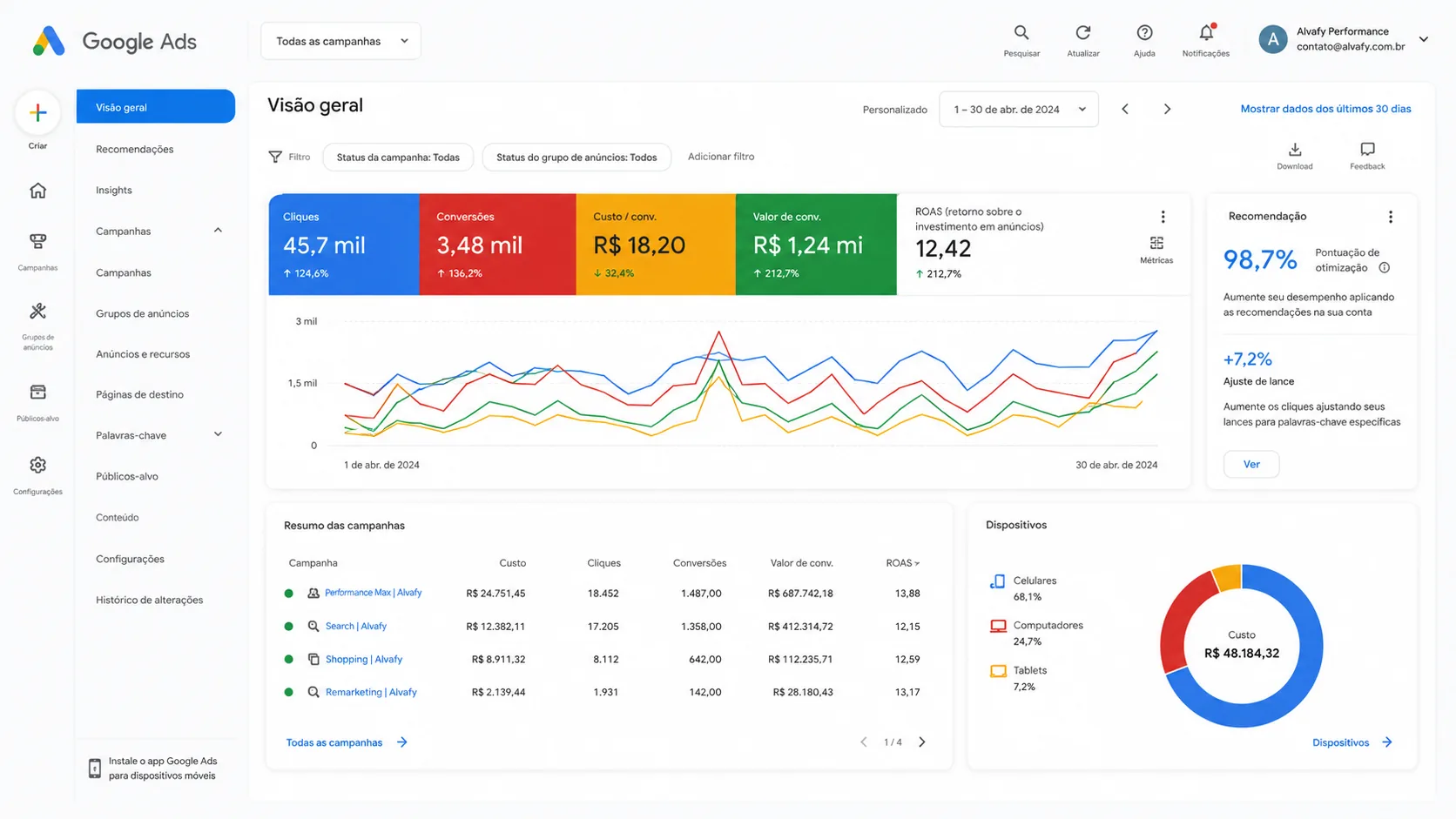Screen dimensions: 1456x819
Task: Open the date range dropdown
Action: [x=1019, y=110]
